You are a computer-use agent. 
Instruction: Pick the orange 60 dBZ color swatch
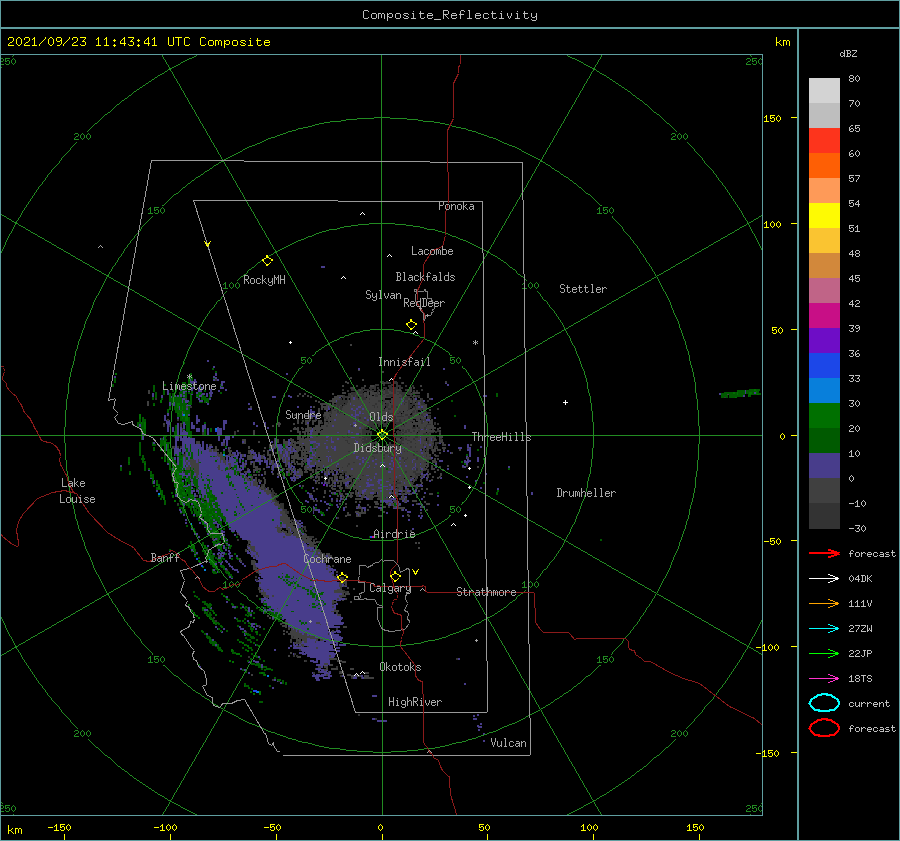[824, 165]
